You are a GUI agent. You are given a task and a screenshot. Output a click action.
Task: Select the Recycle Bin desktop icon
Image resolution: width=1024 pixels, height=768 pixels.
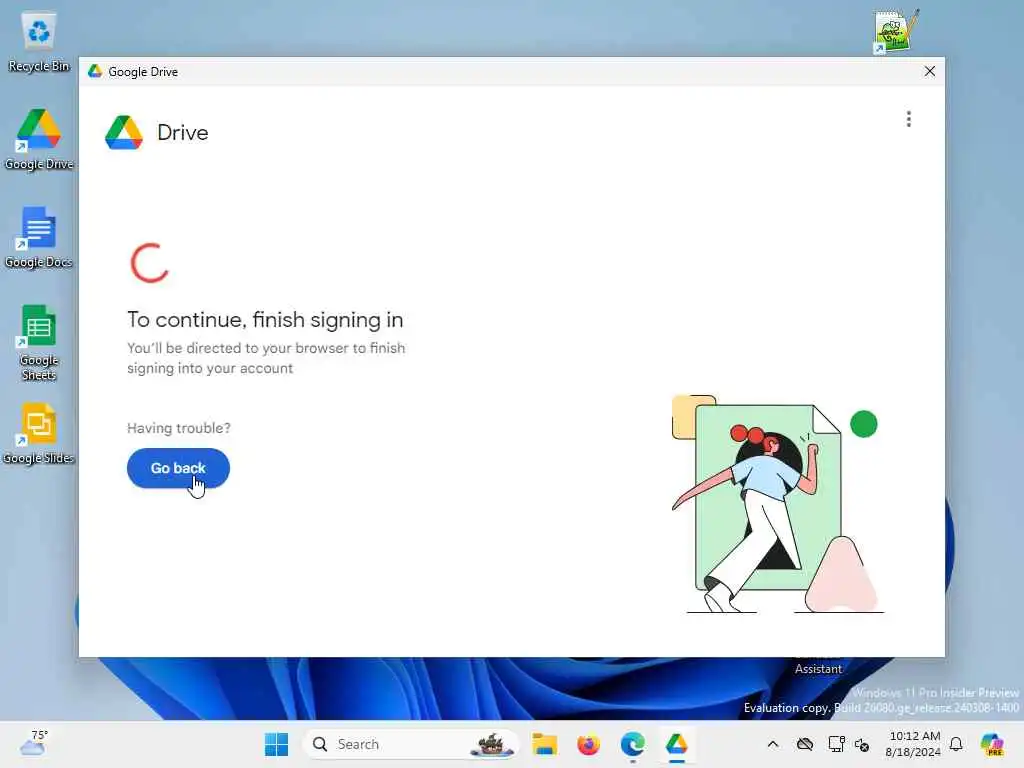tap(39, 42)
